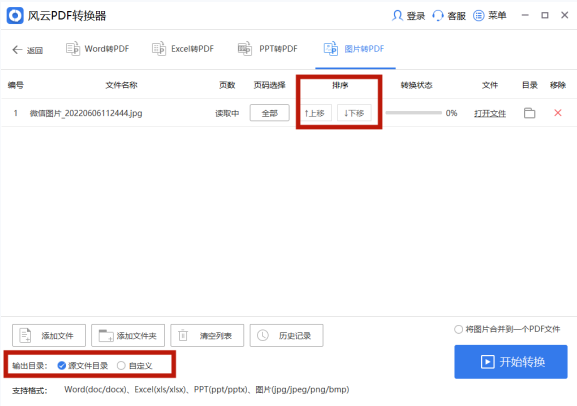Open the 菜单 menu
The image size is (577, 406).
490,15
